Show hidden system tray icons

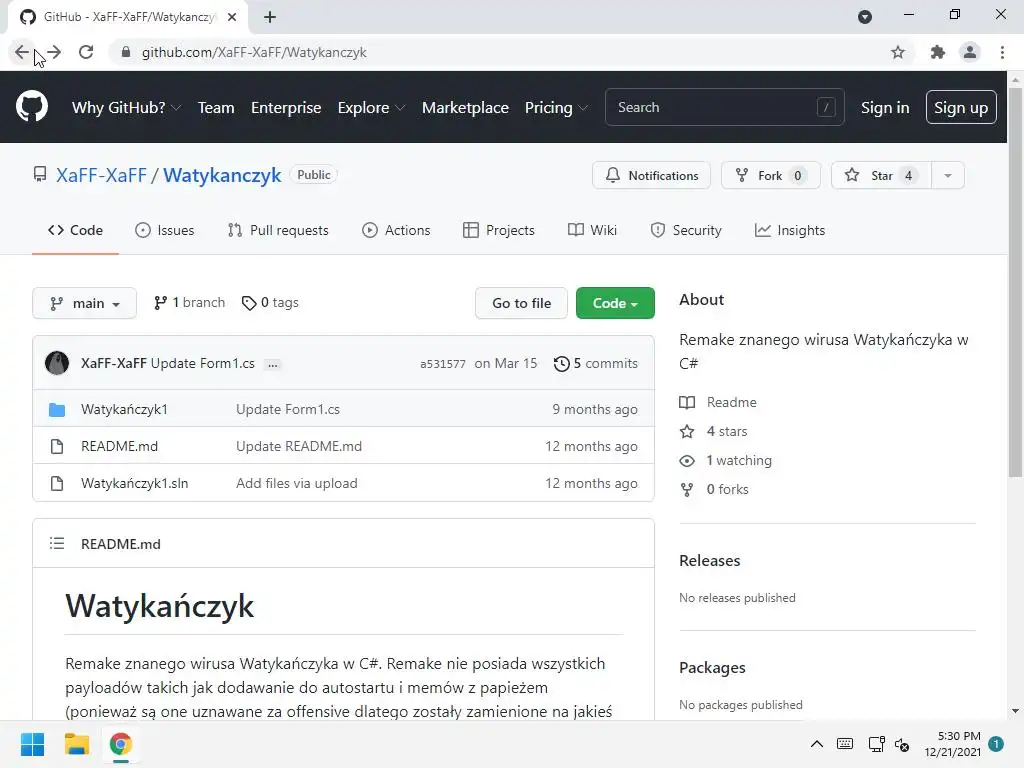[x=816, y=744]
